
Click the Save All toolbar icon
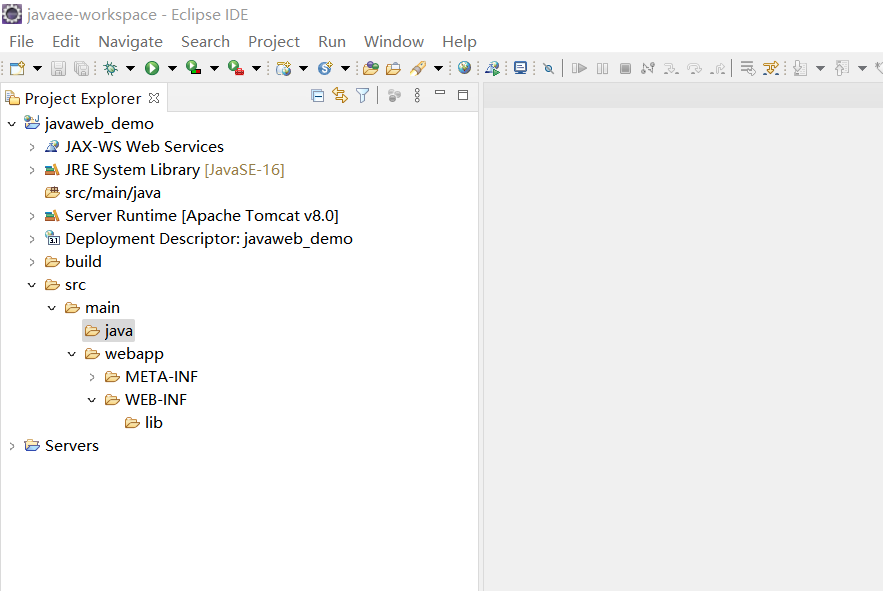coord(82,68)
